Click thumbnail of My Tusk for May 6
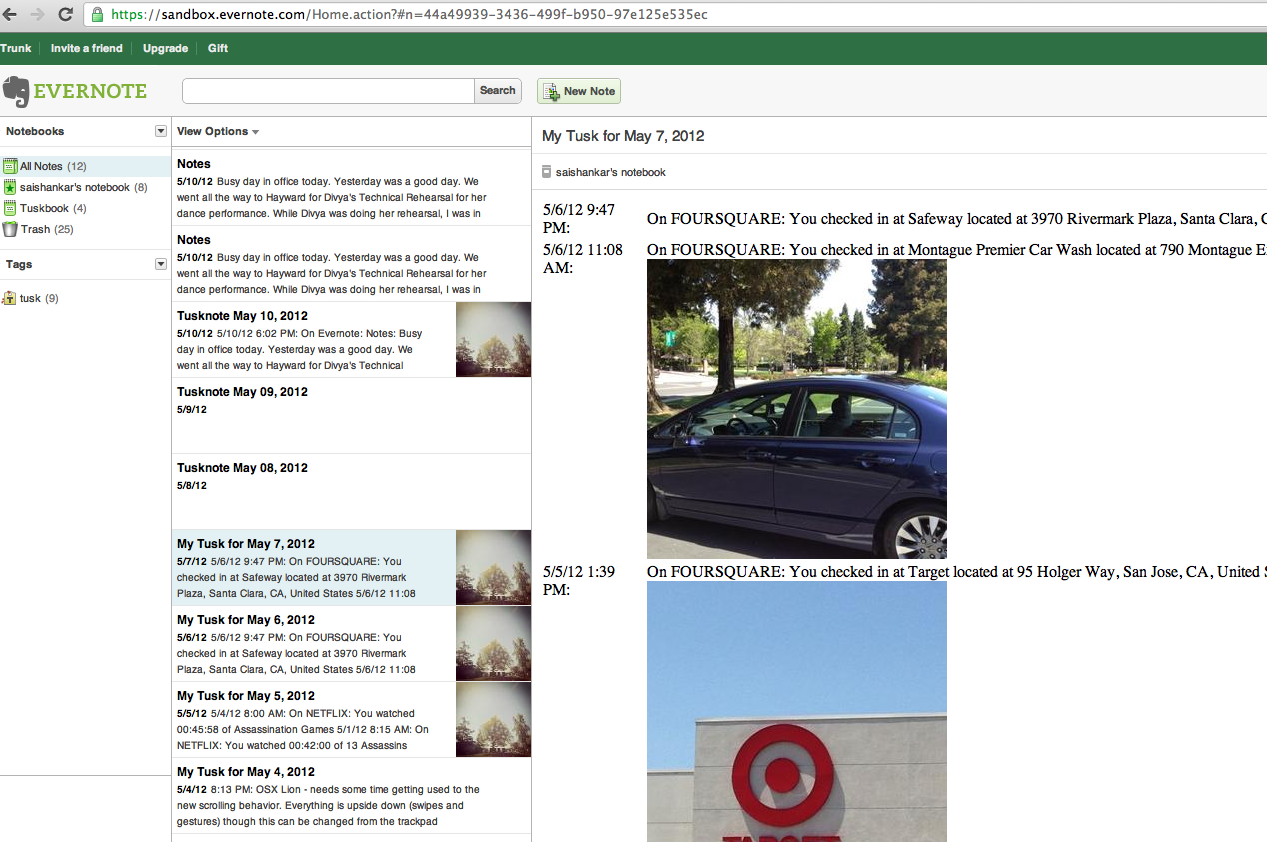The height and width of the screenshot is (842, 1267). (493, 644)
